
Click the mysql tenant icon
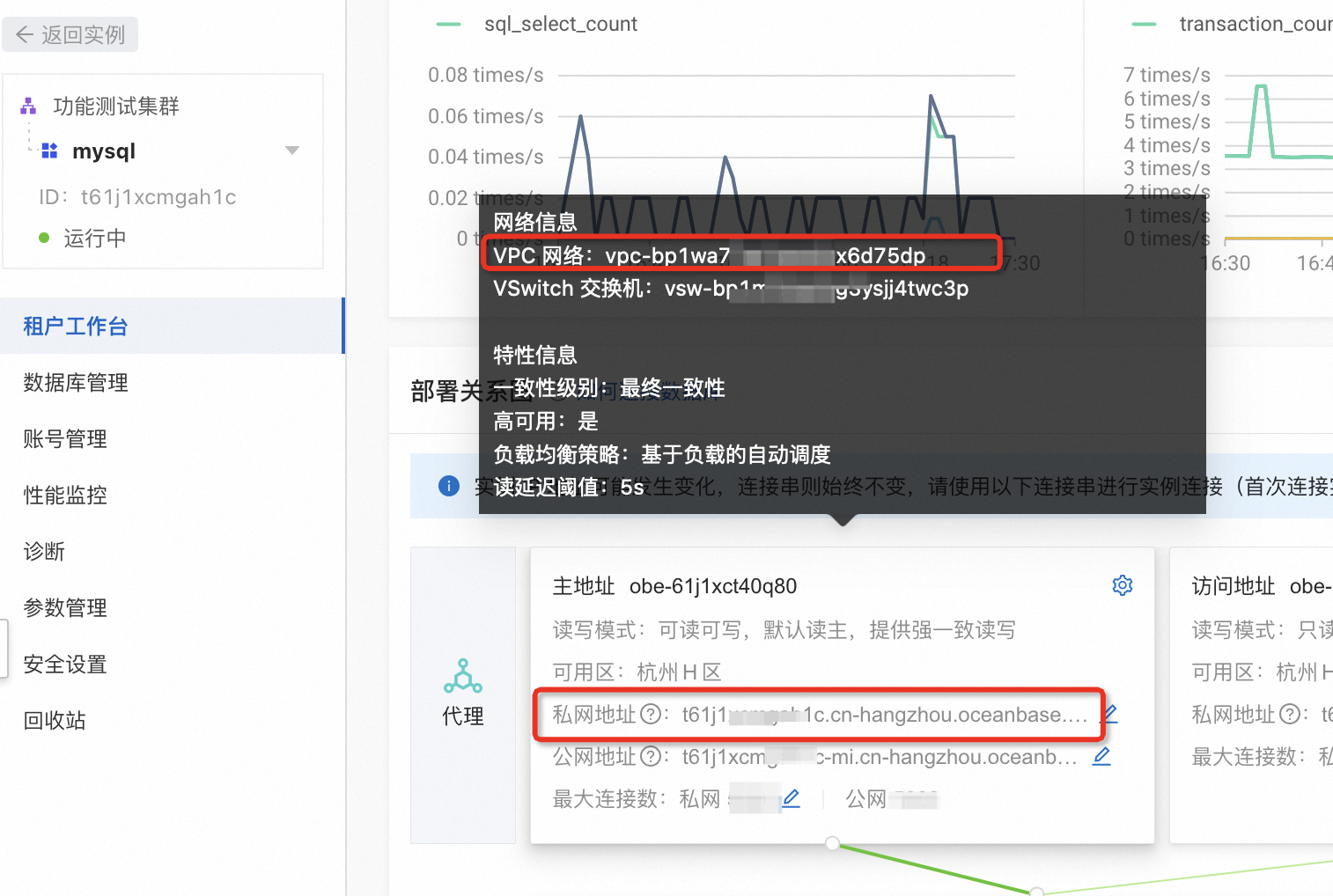(x=50, y=151)
